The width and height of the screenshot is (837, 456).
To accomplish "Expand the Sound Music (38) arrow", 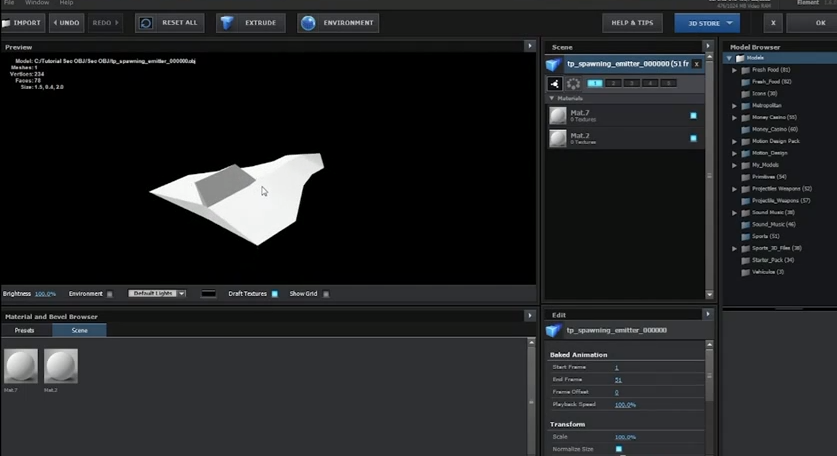I will pos(735,213).
